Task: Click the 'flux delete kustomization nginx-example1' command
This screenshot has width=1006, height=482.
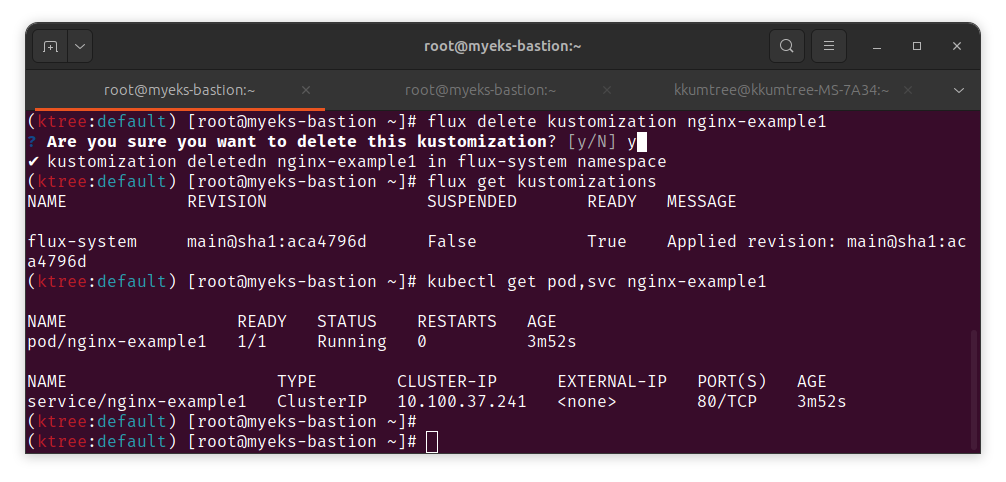Action: click(627, 121)
